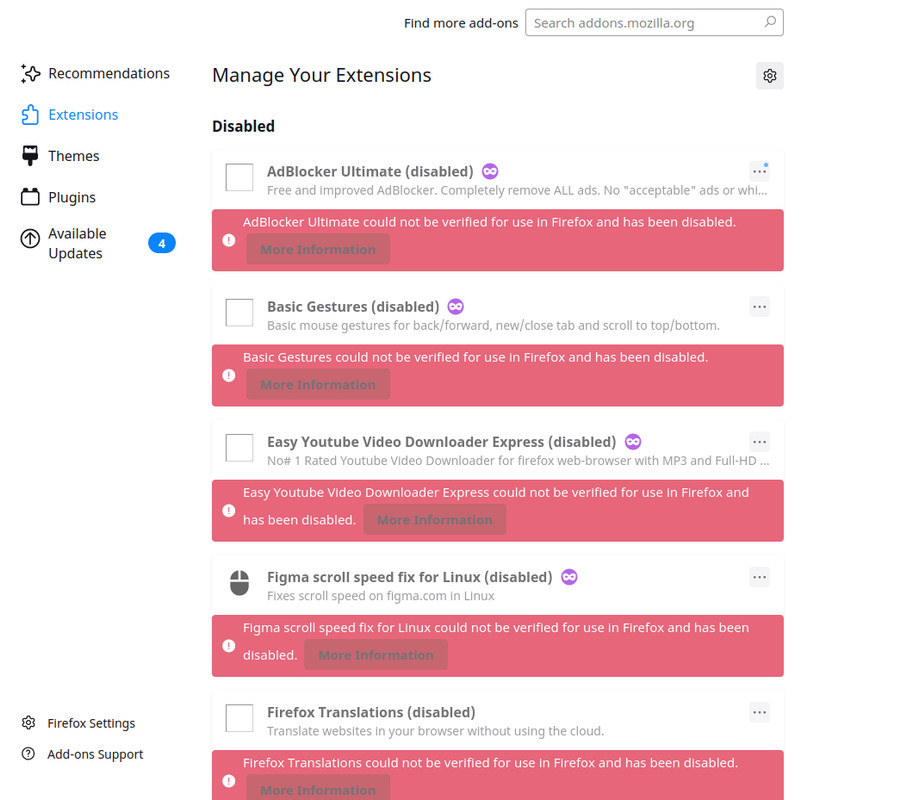Click Figma scroll fix private browsing badge
The width and height of the screenshot is (913, 800).
pos(569,577)
